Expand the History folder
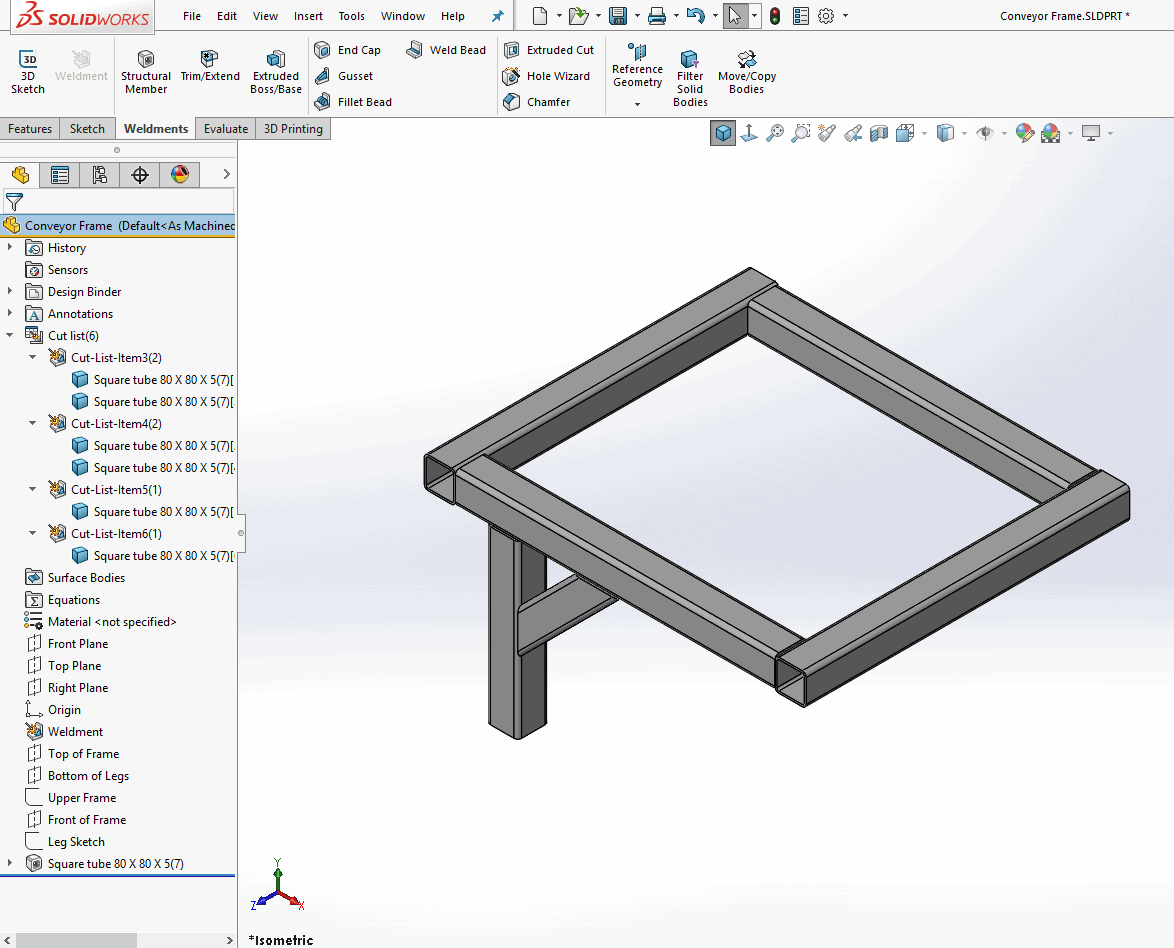This screenshot has height=948, width=1174. pos(10,247)
